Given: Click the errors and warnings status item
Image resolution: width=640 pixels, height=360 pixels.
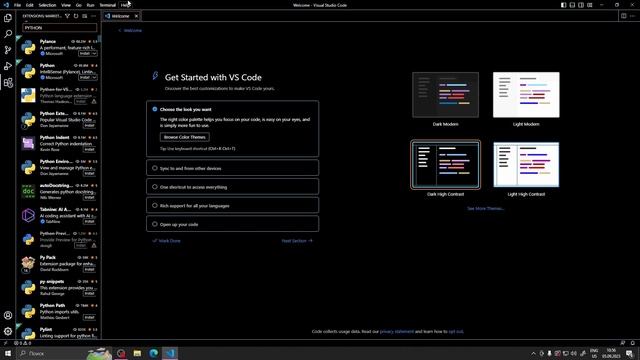Looking at the screenshot, I should coord(22,343).
